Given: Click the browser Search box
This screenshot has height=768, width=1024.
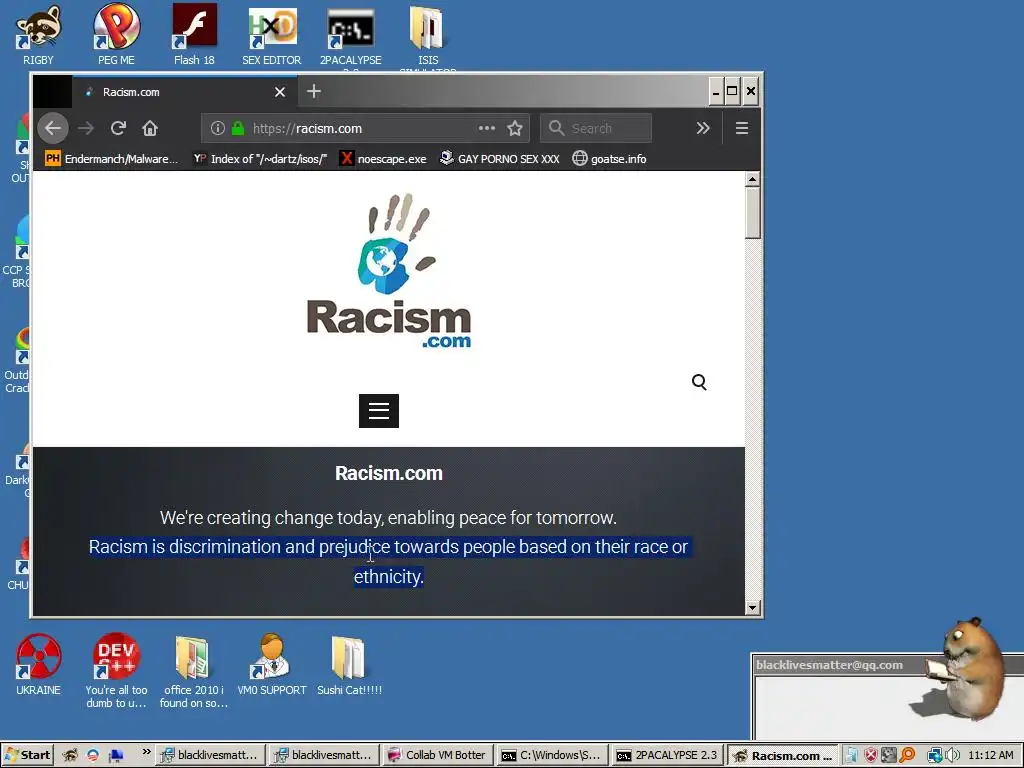Looking at the screenshot, I should pyautogui.click(x=596, y=128).
